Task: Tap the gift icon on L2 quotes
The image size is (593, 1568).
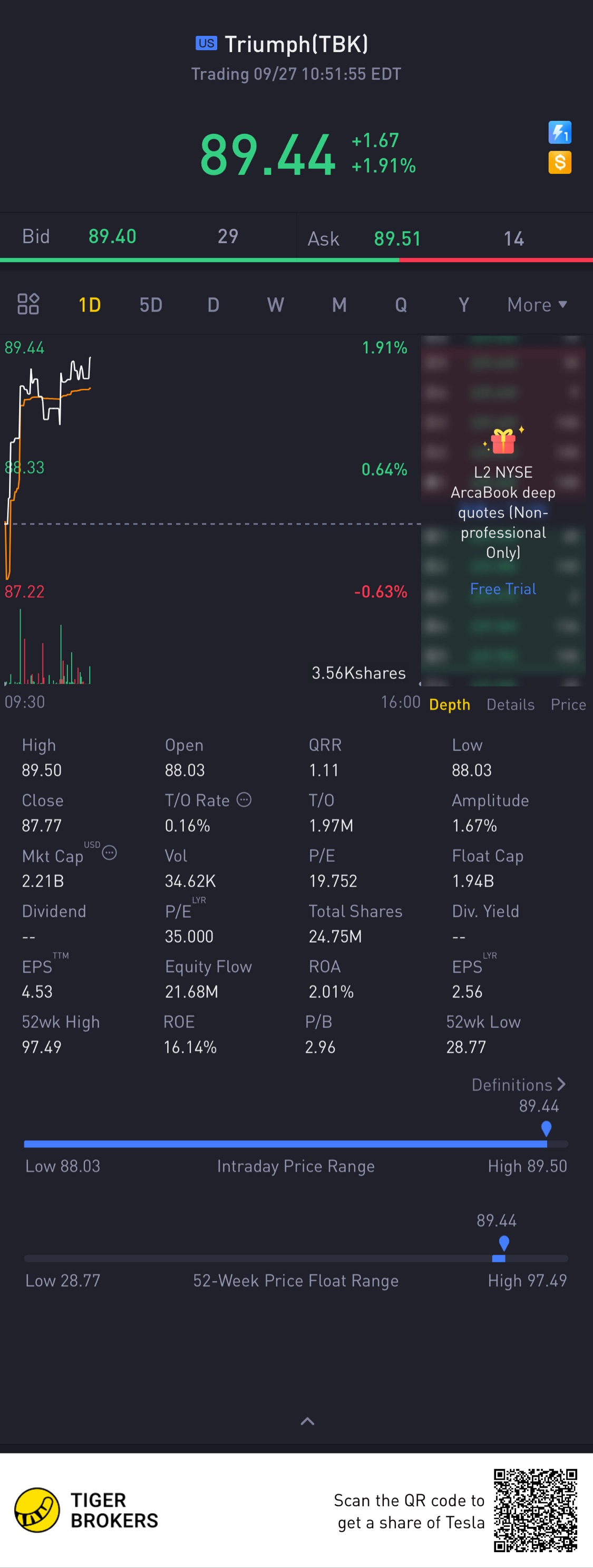Action: (503, 441)
